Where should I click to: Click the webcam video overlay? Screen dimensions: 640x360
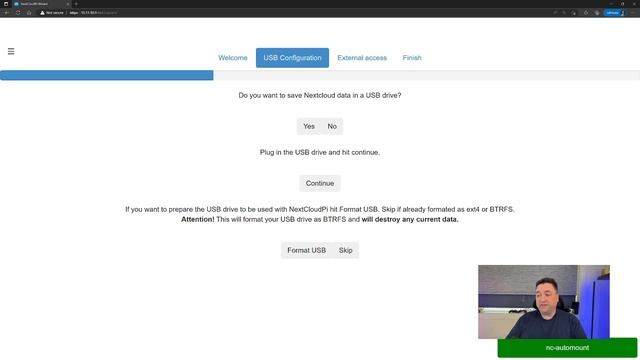544,302
